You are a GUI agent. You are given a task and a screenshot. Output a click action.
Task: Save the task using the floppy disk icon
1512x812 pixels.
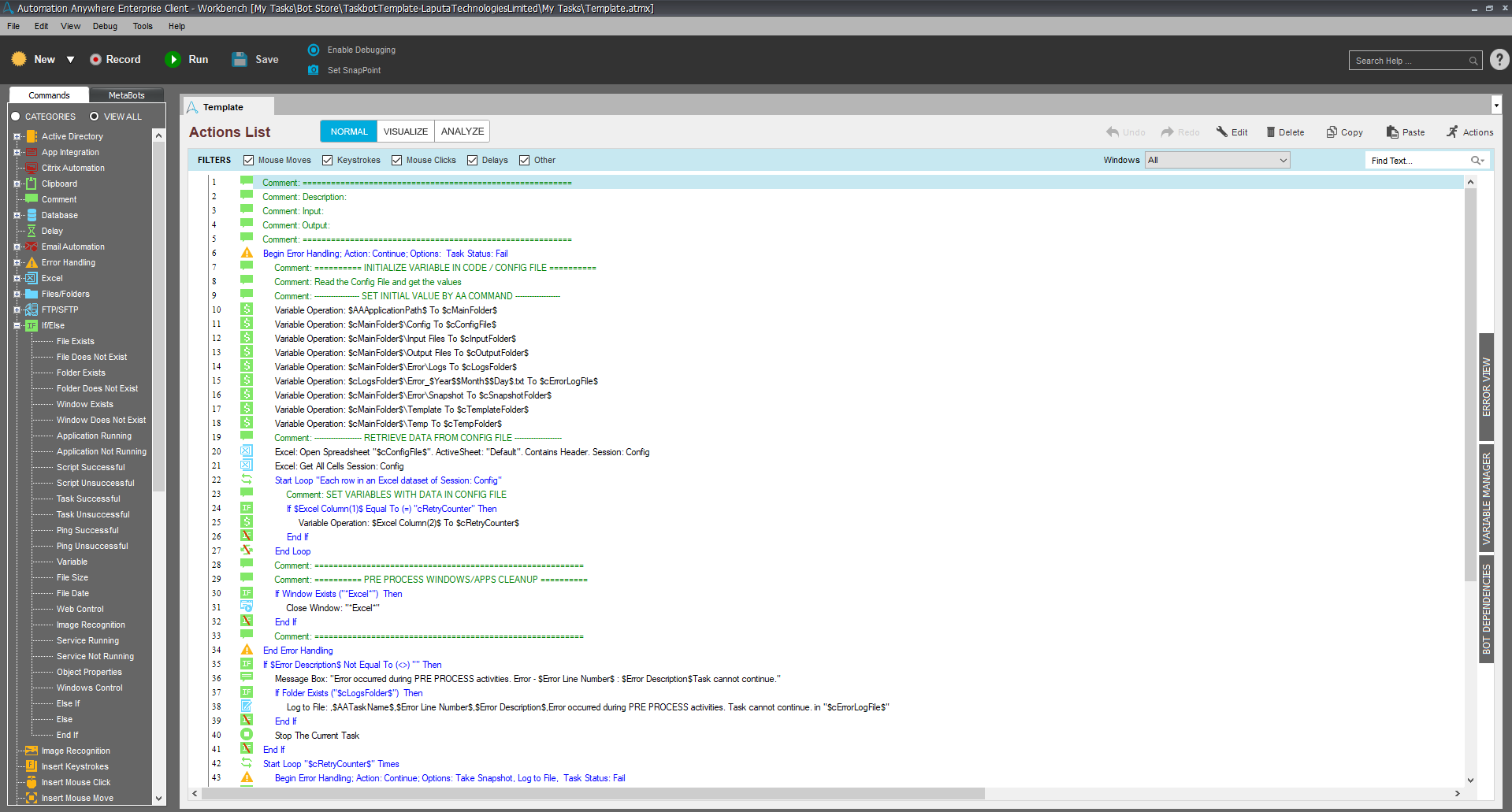tap(240, 60)
